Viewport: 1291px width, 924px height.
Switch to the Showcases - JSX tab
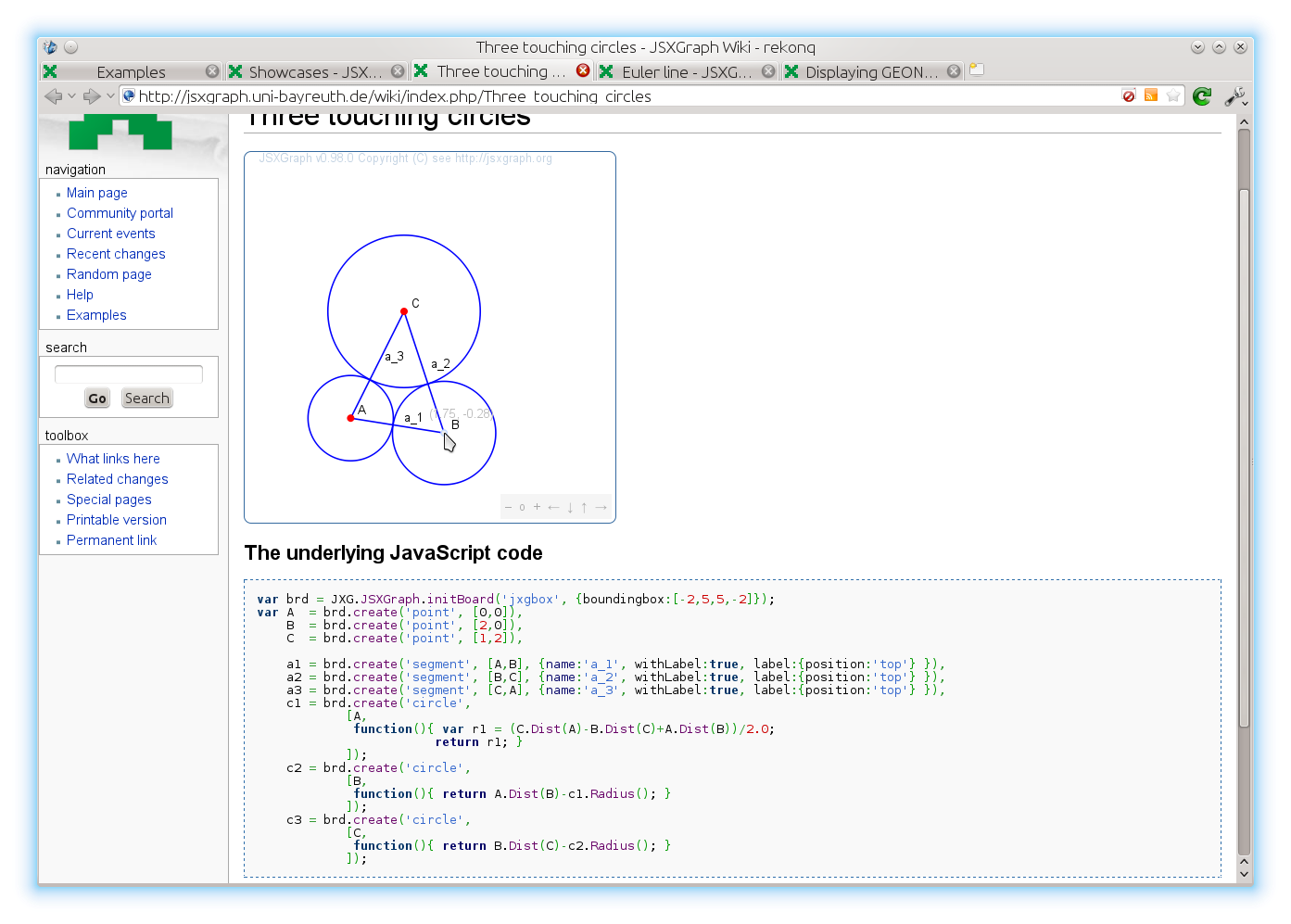click(x=315, y=71)
